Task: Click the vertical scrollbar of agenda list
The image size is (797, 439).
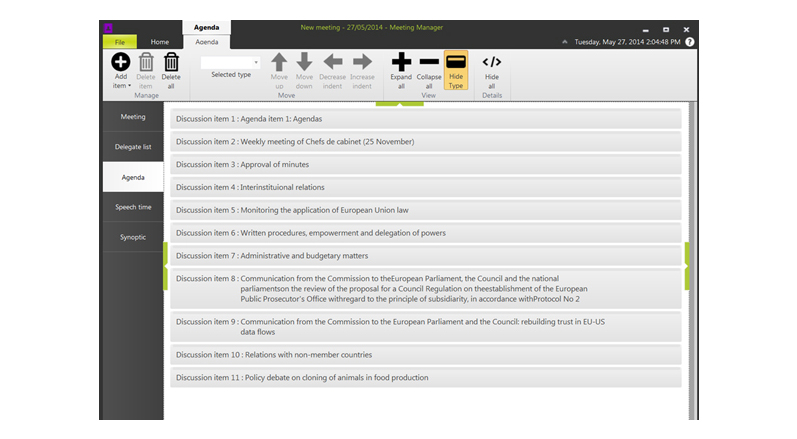Action: (692, 261)
